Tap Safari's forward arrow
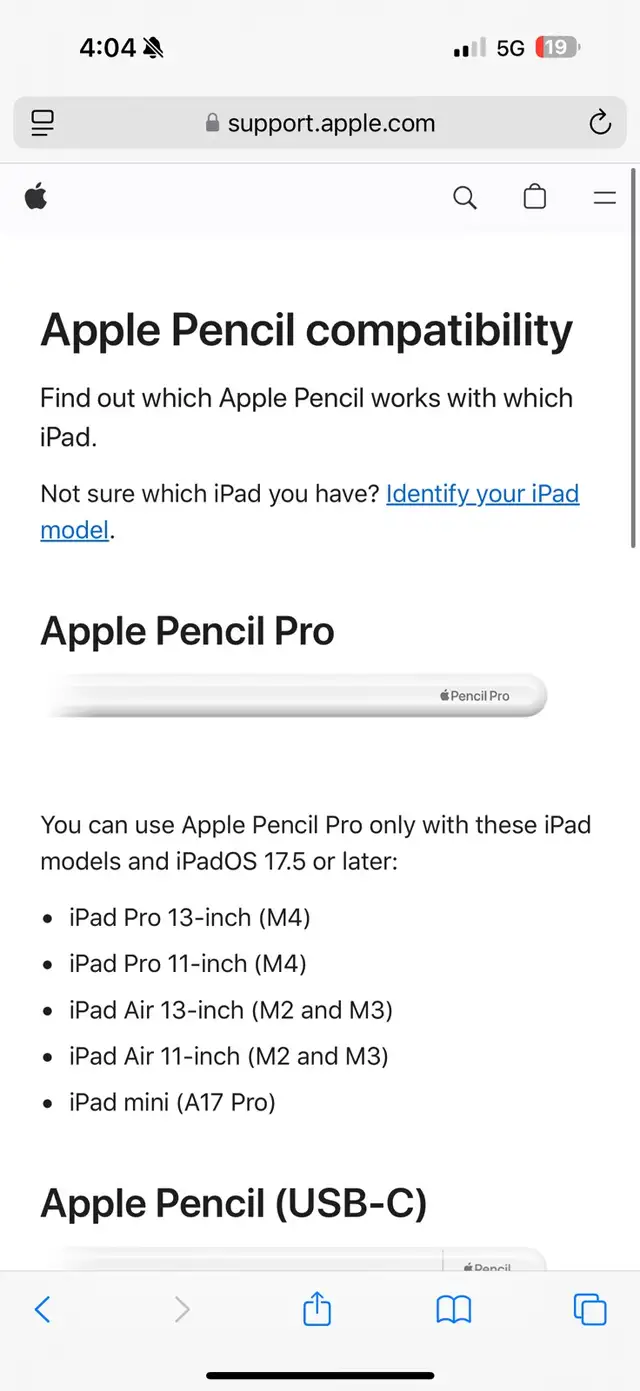The image size is (640, 1391). point(181,1309)
